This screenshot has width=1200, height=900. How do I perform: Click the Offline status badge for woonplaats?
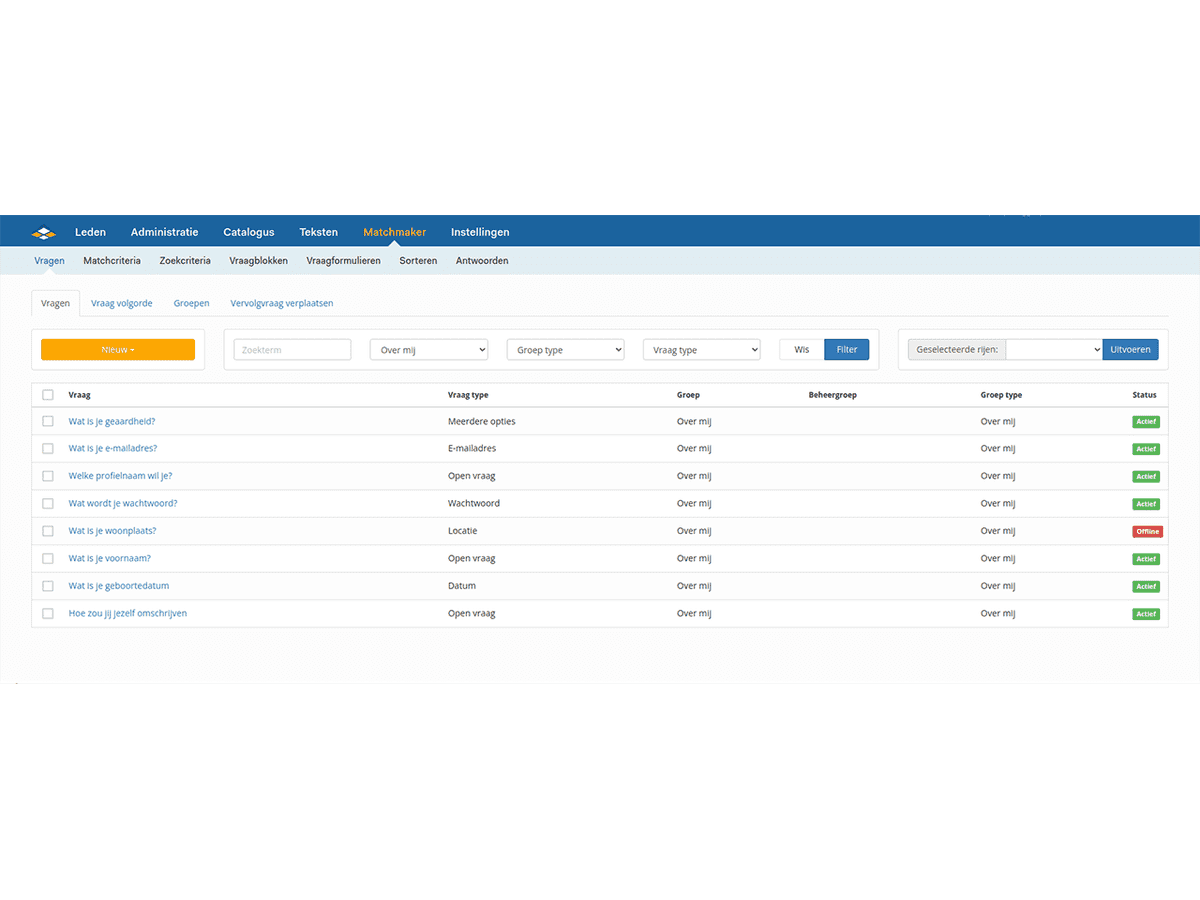click(x=1146, y=531)
